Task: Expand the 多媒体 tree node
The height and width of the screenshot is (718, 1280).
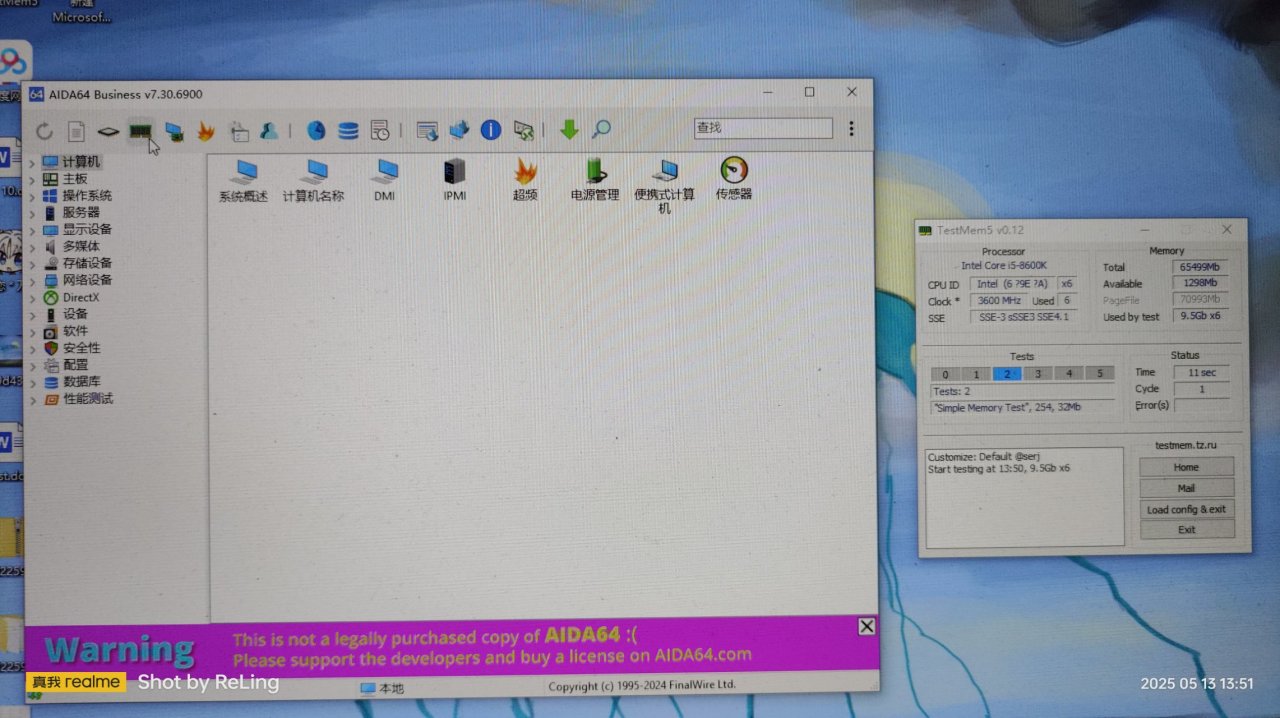Action: [x=33, y=247]
